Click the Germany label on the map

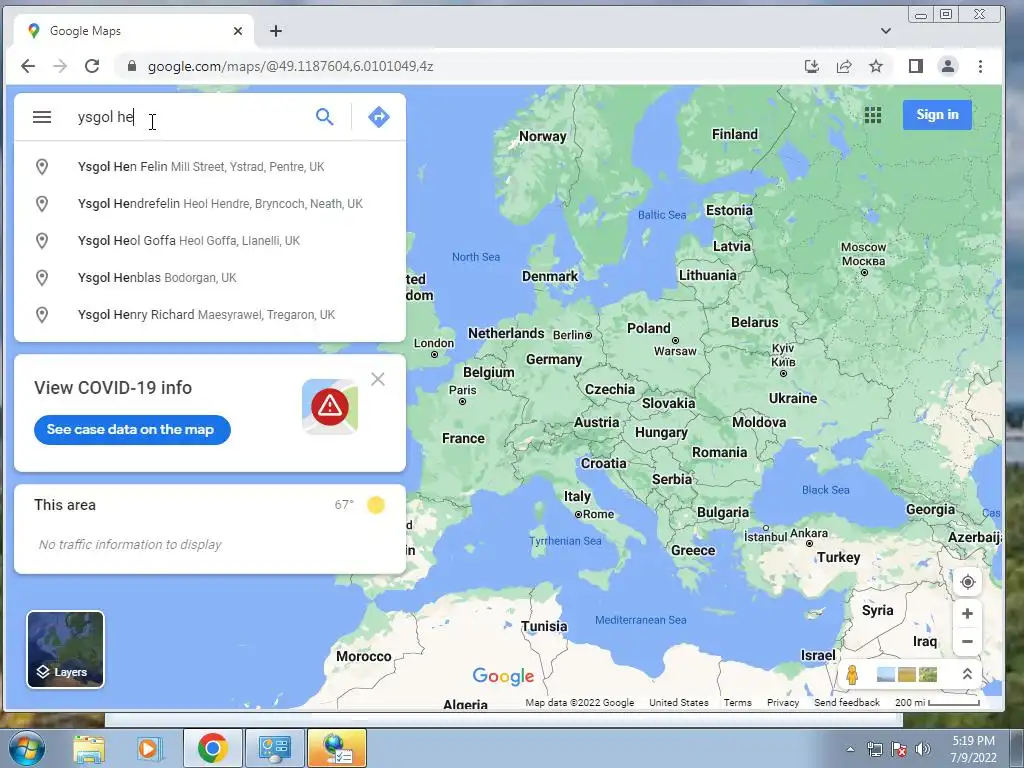coord(554,359)
